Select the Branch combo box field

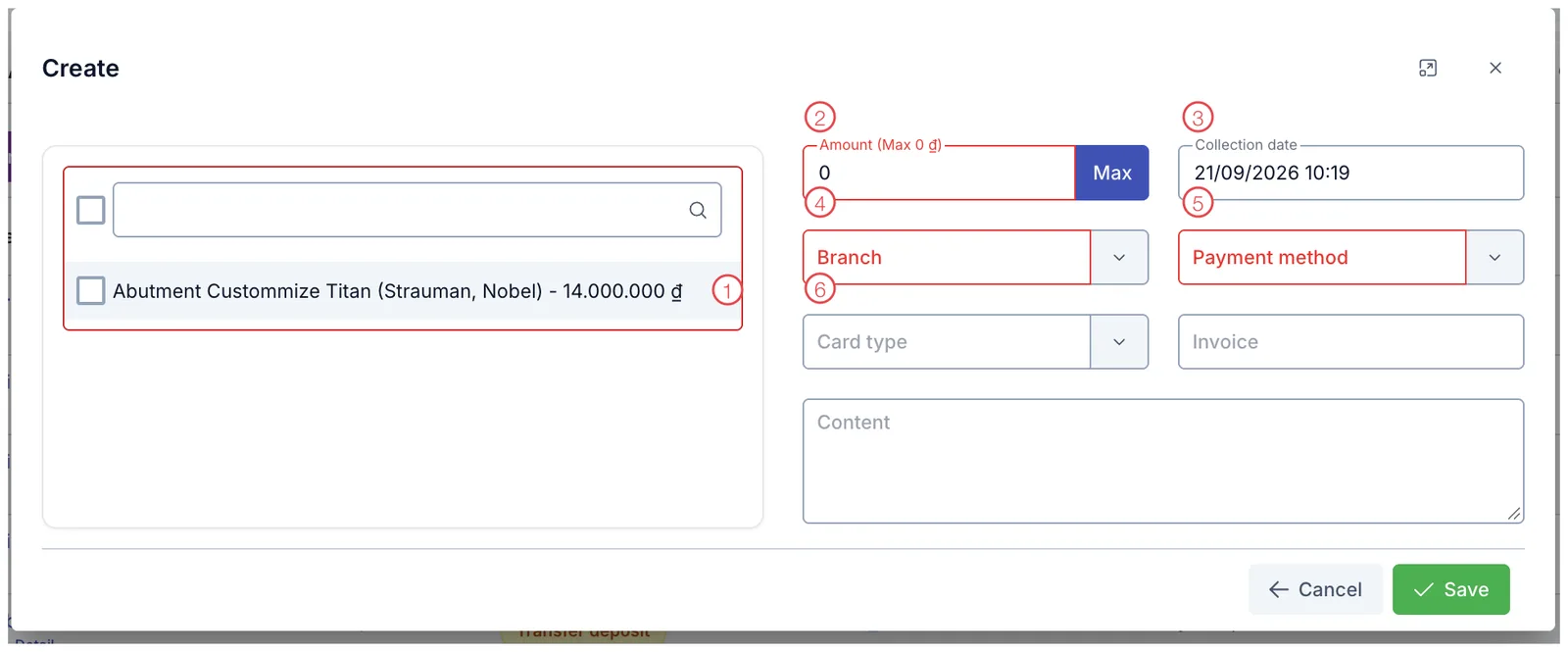(947, 257)
